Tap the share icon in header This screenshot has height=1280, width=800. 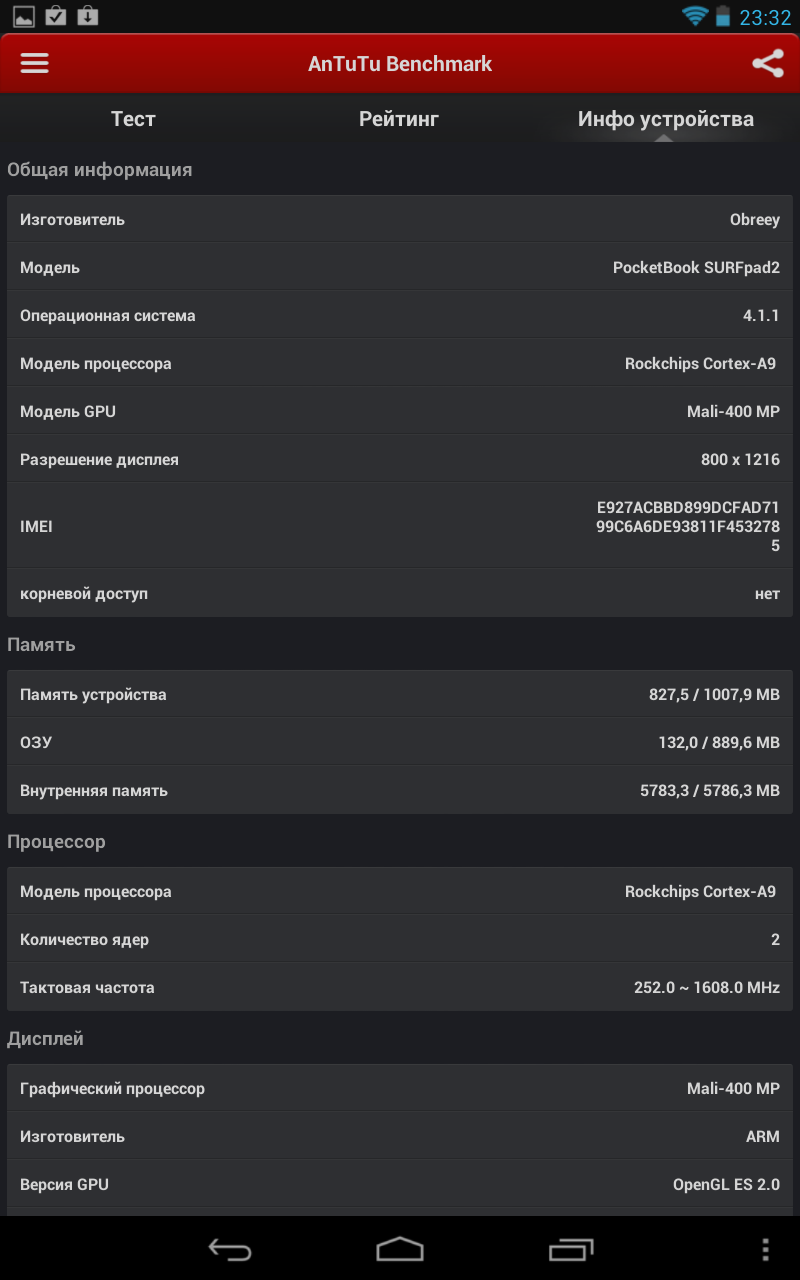click(x=767, y=64)
